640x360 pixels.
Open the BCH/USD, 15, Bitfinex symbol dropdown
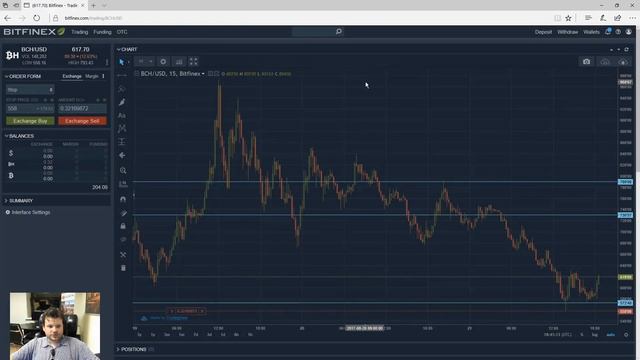pos(172,74)
